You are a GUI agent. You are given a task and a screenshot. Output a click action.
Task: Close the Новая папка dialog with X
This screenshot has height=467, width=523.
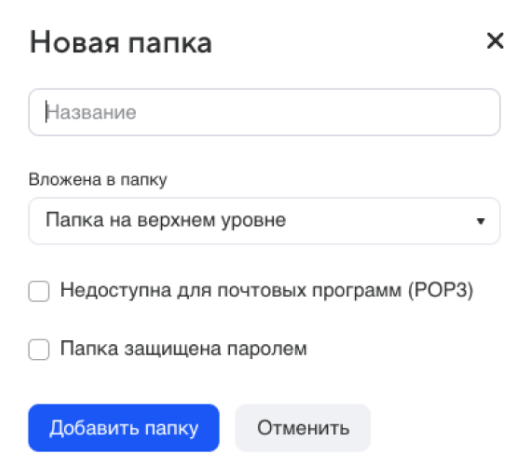pyautogui.click(x=495, y=41)
